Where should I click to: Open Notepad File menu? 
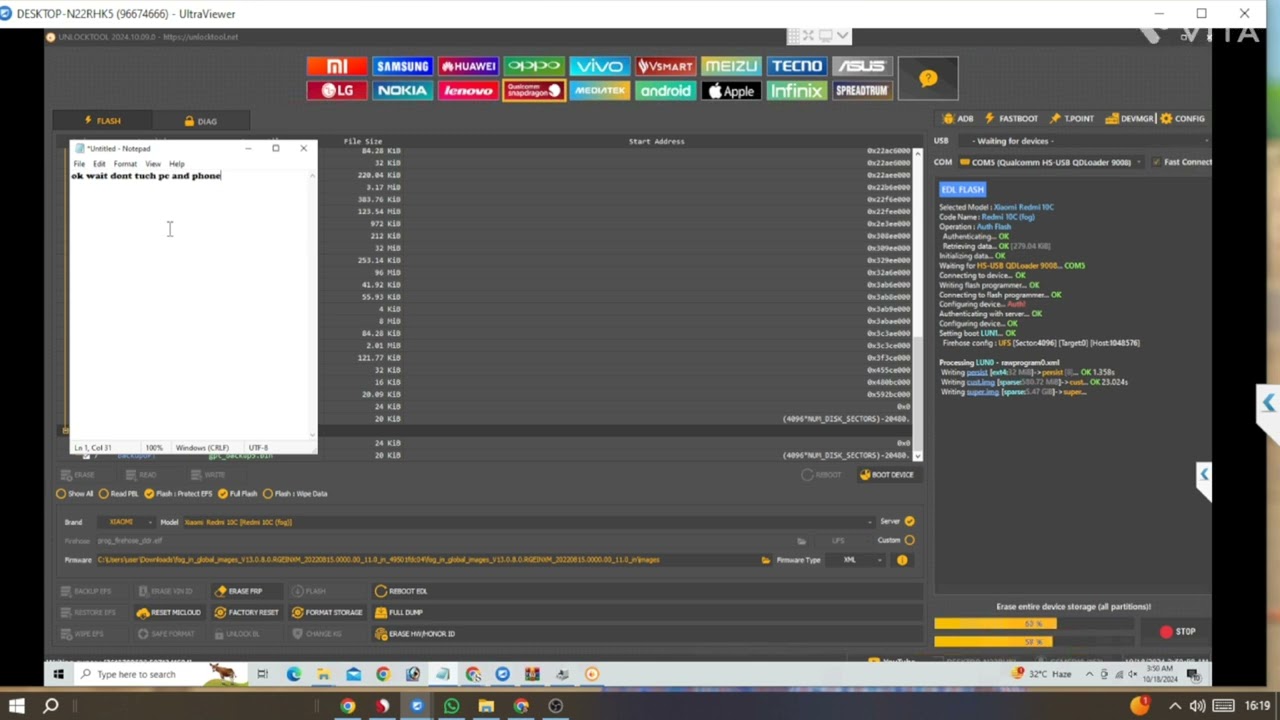[79, 164]
